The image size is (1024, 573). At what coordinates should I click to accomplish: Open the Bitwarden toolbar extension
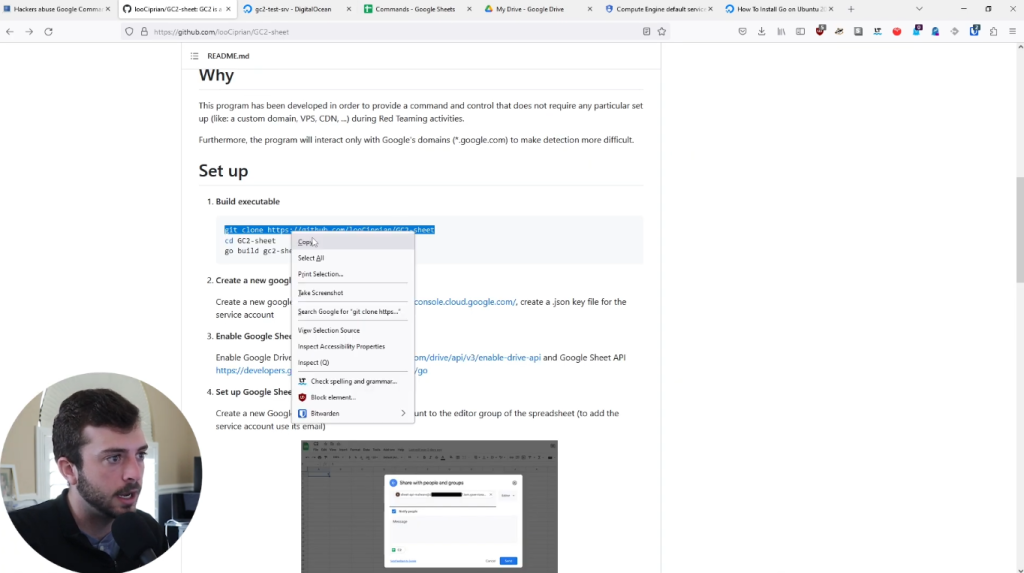[x=974, y=31]
